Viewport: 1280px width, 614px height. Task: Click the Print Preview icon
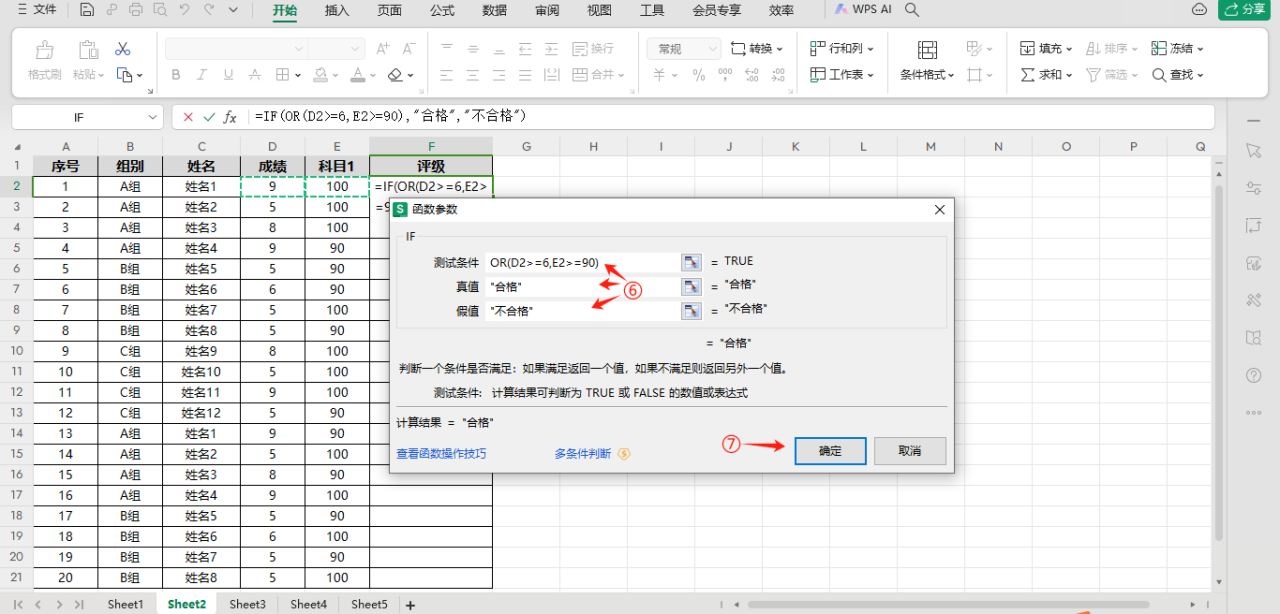point(159,10)
